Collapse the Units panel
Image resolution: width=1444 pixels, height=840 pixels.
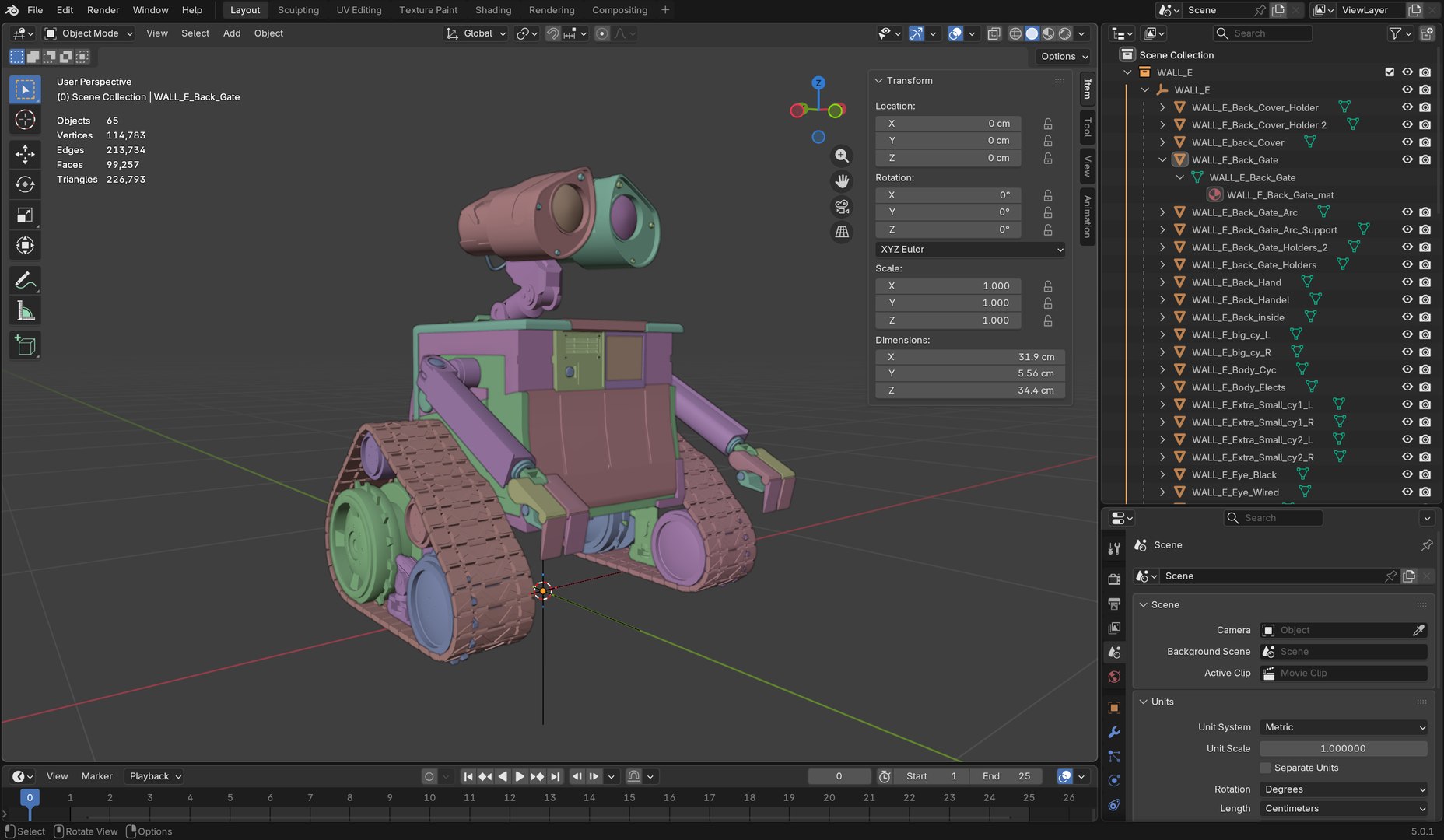pyautogui.click(x=1144, y=702)
